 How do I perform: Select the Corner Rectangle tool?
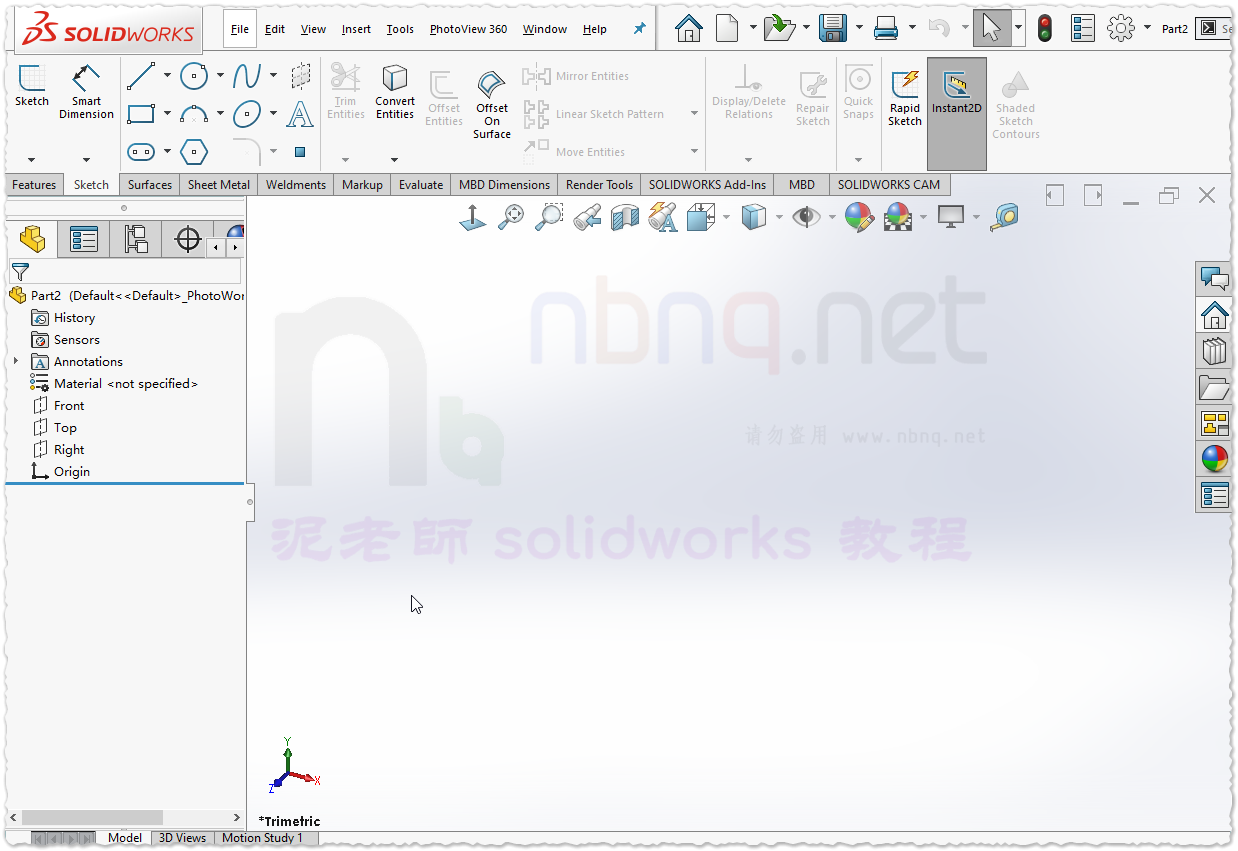point(141,113)
